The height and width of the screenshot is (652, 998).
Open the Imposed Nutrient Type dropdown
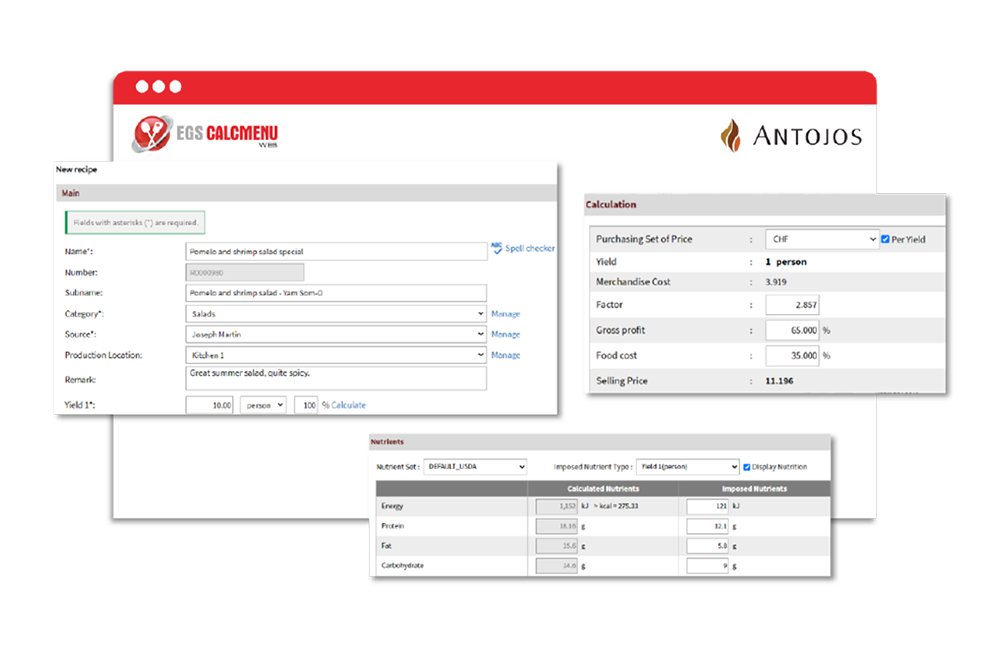click(687, 467)
